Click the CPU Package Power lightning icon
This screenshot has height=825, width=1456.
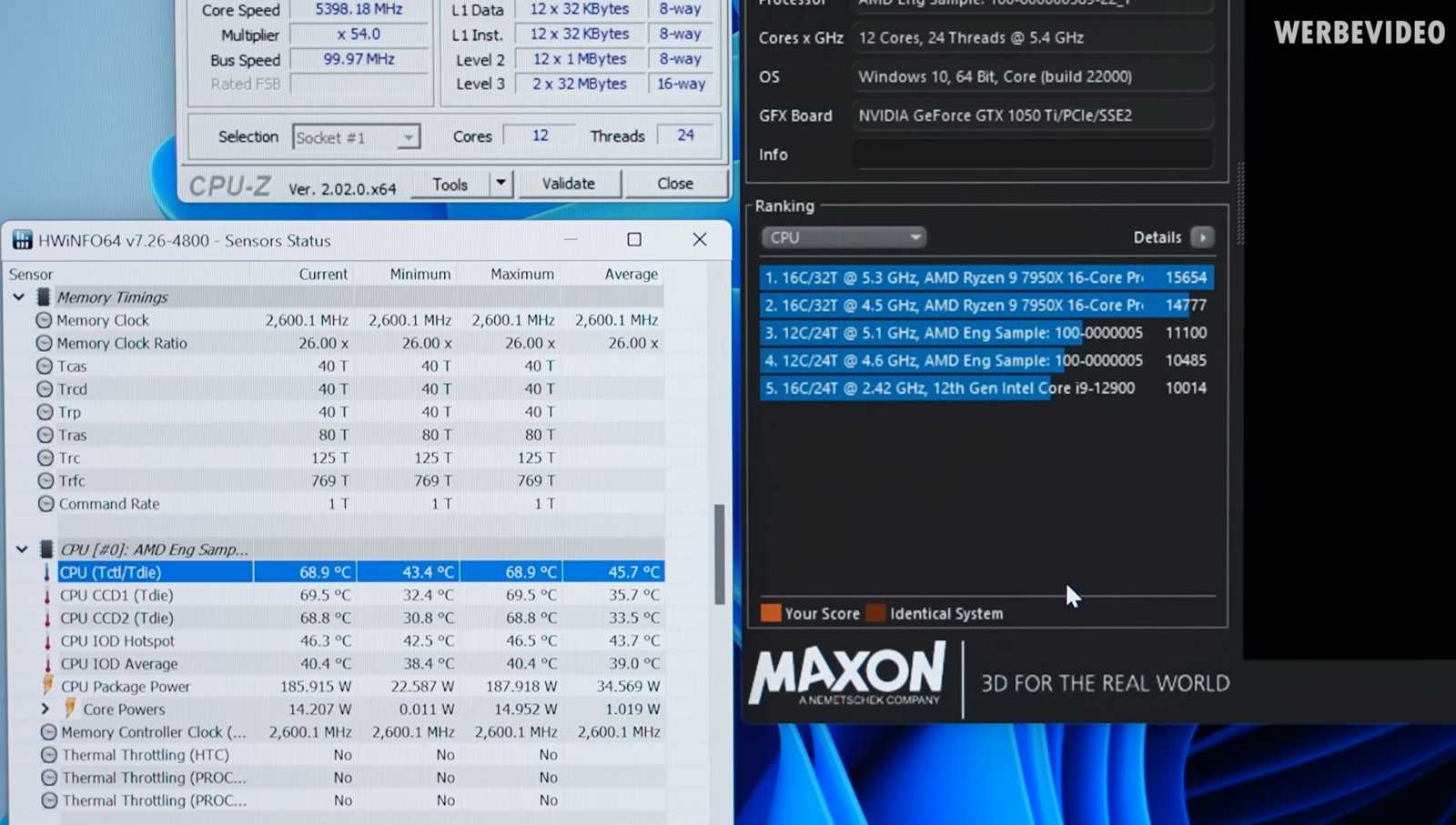point(48,685)
